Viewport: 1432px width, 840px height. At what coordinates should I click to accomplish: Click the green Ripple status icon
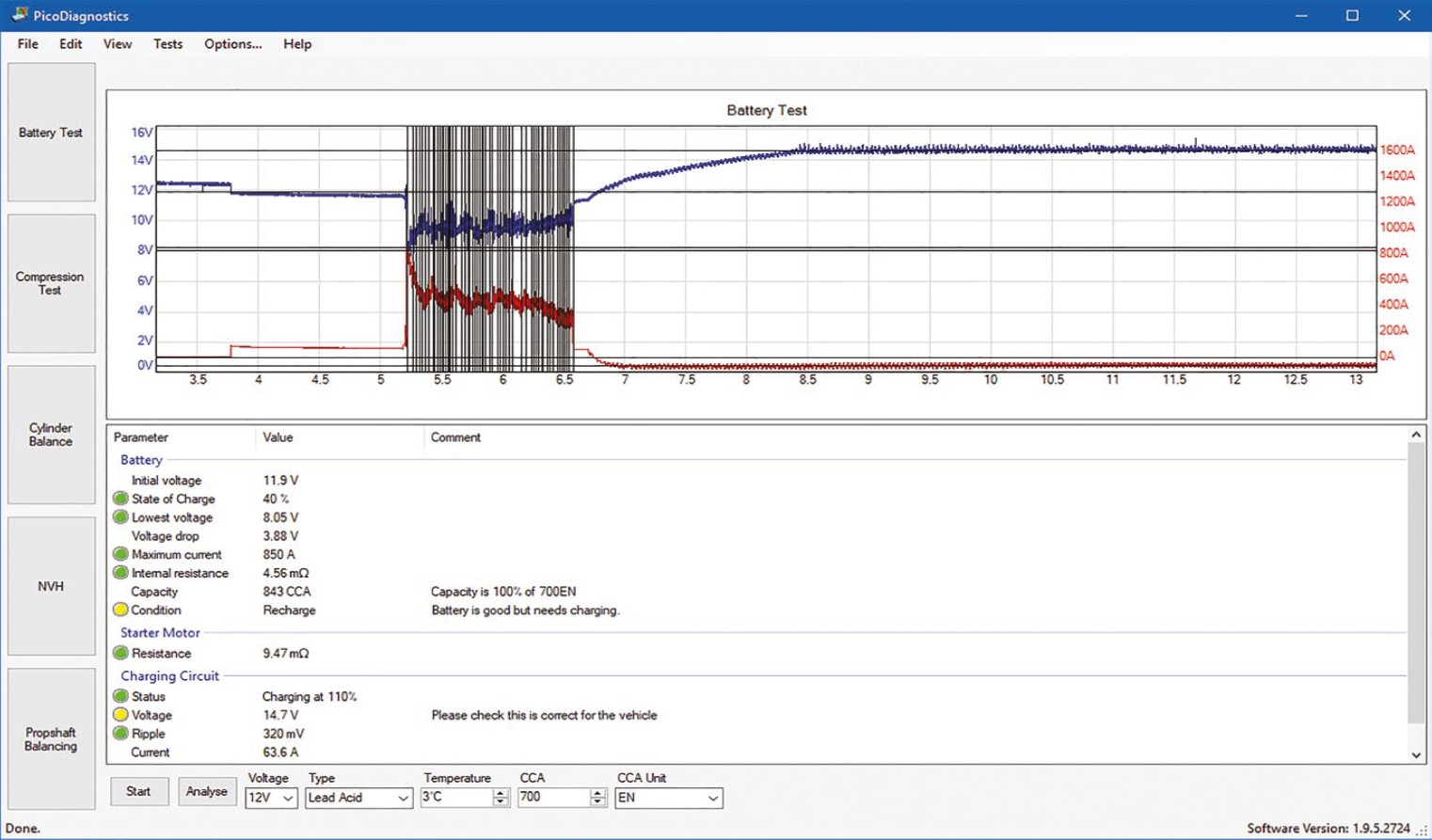[x=120, y=734]
